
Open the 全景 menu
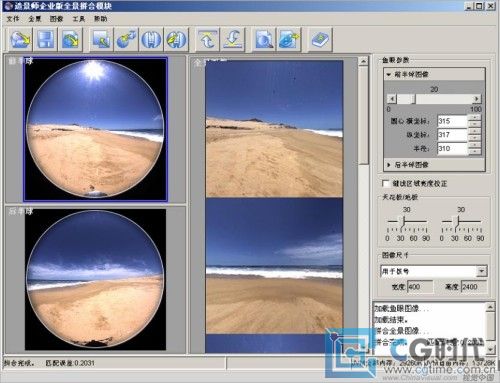click(x=35, y=19)
